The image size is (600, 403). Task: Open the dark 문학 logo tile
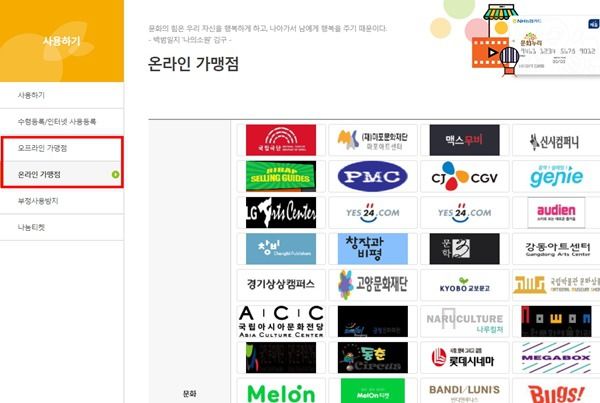click(464, 249)
